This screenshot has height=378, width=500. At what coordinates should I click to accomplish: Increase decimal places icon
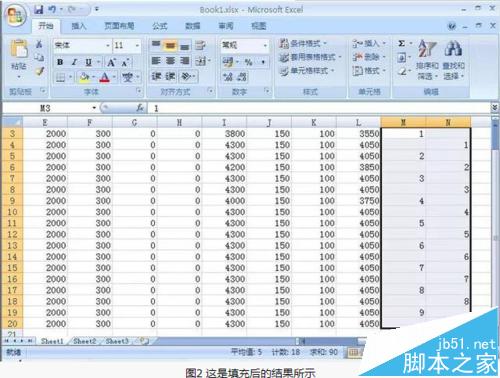(228, 77)
